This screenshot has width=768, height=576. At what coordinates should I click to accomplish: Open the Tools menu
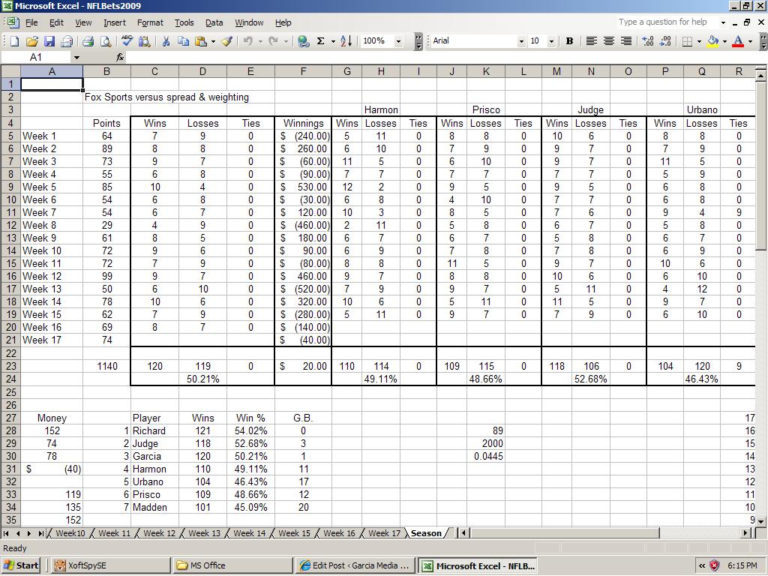click(184, 23)
